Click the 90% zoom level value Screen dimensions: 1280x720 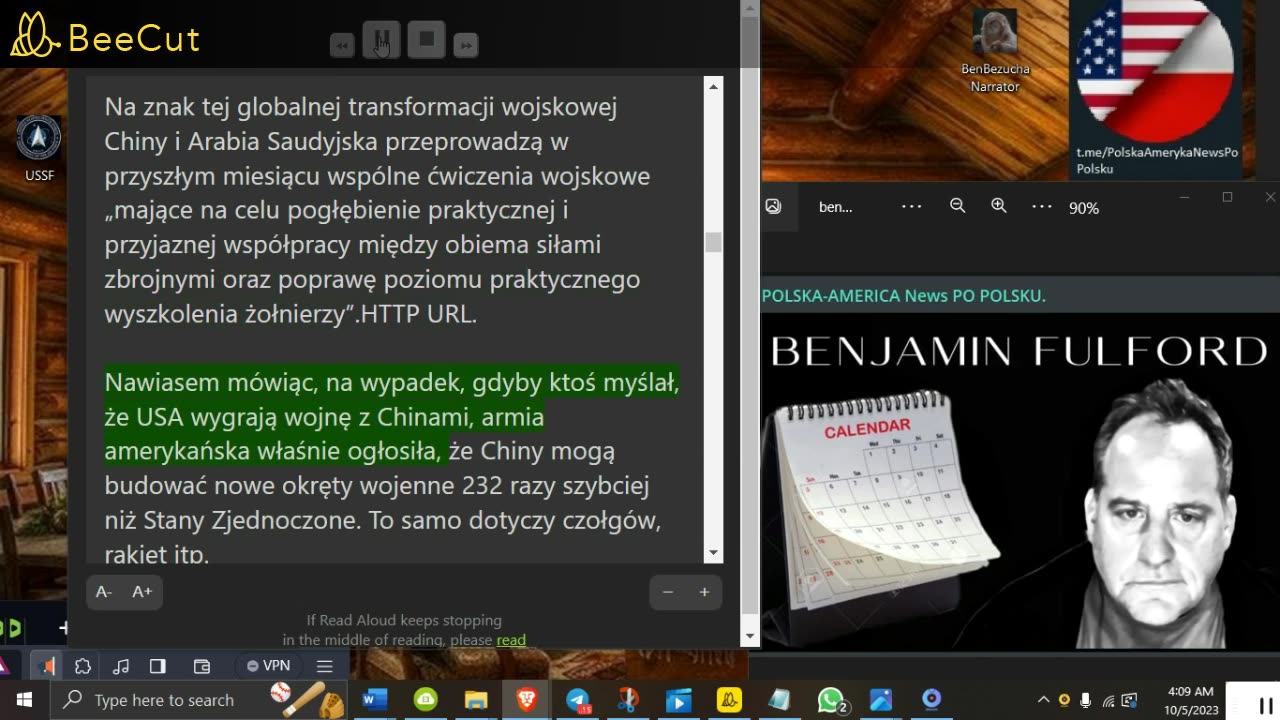point(1084,208)
